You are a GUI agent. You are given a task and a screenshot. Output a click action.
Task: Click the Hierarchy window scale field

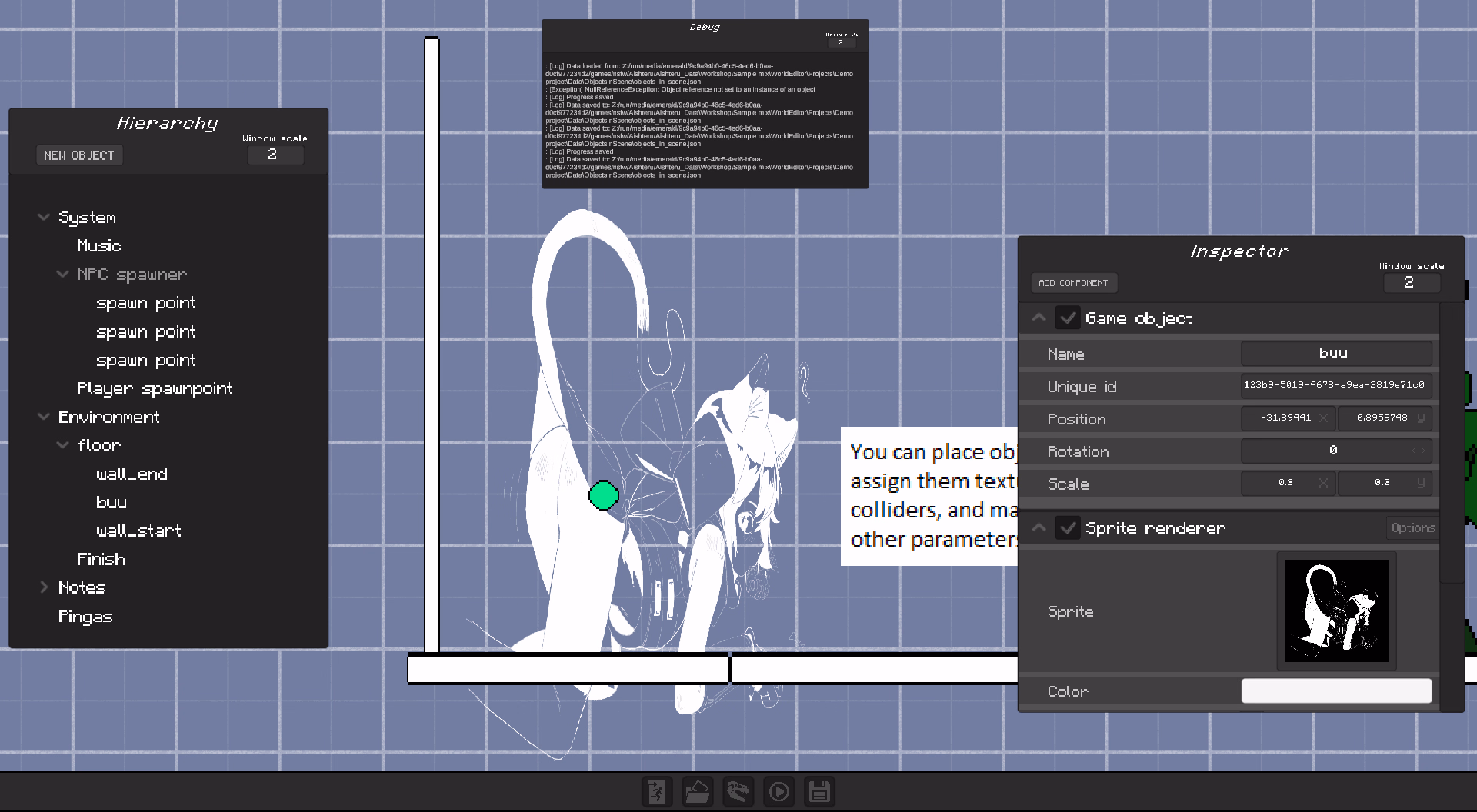click(x=275, y=155)
